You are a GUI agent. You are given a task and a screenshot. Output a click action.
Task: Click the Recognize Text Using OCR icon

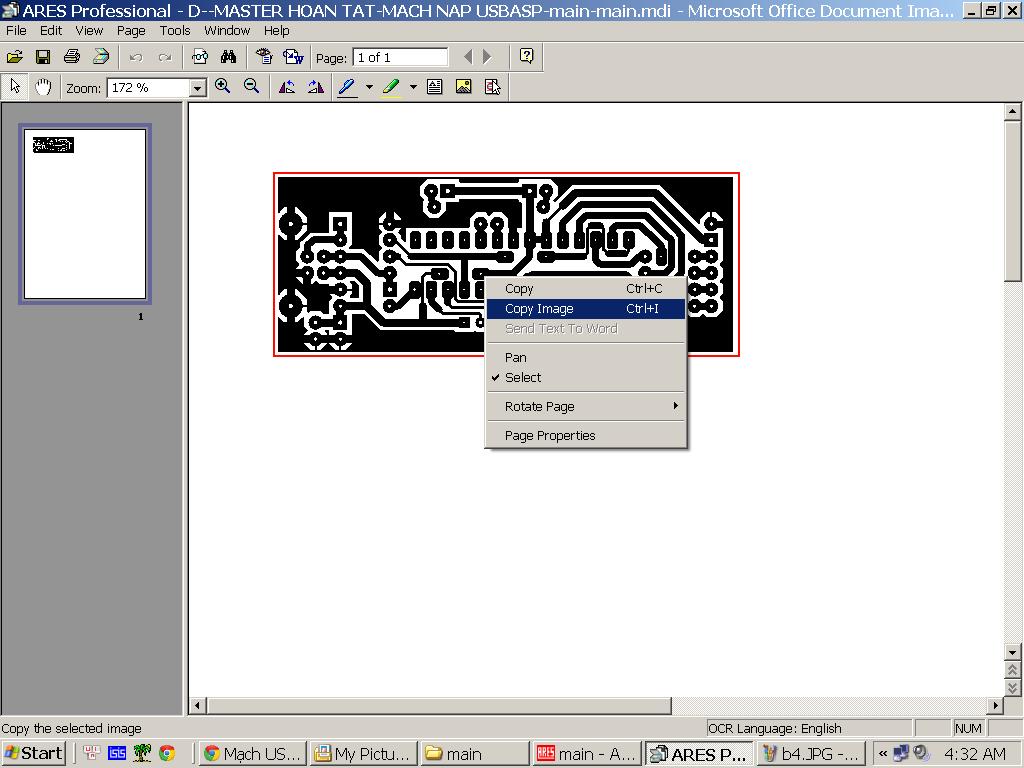(264, 57)
